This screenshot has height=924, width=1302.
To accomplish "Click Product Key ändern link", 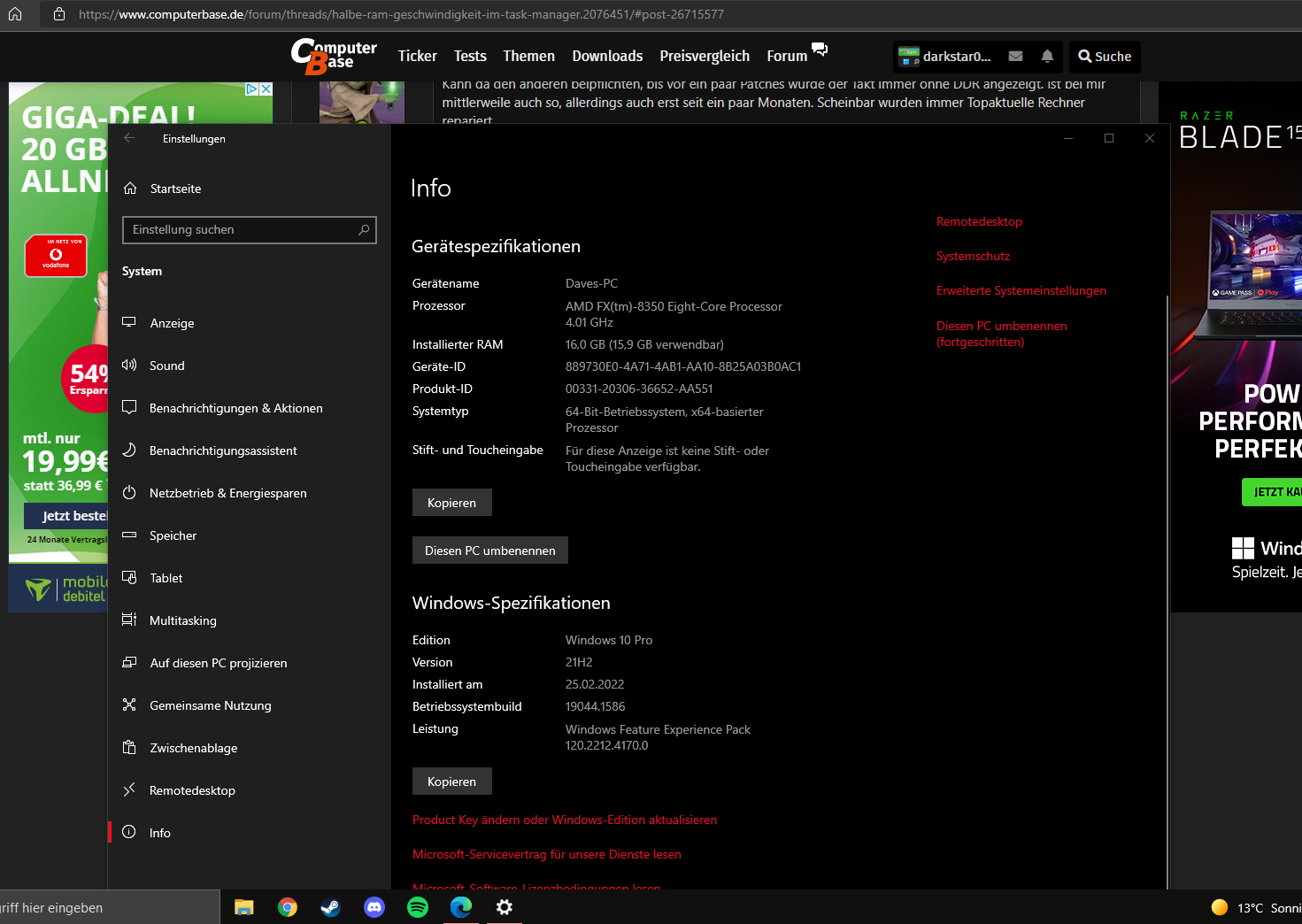I will point(565,820).
